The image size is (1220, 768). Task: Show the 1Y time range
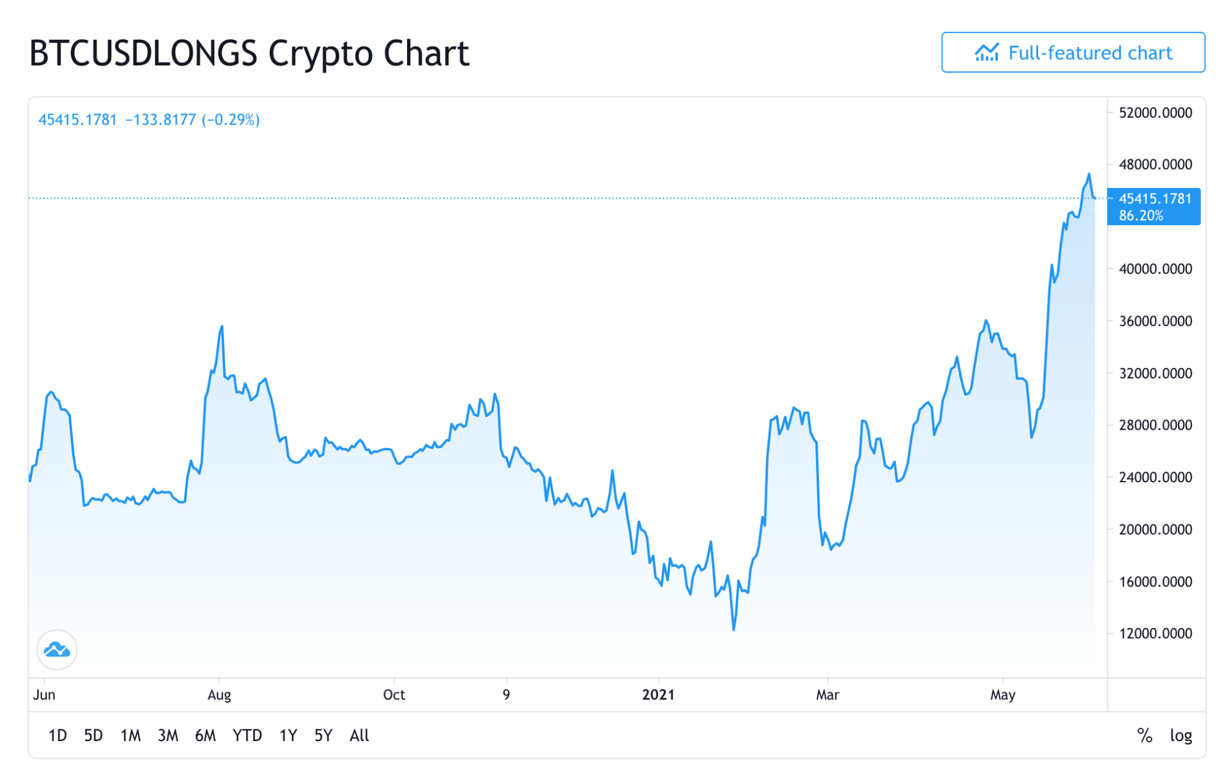288,736
